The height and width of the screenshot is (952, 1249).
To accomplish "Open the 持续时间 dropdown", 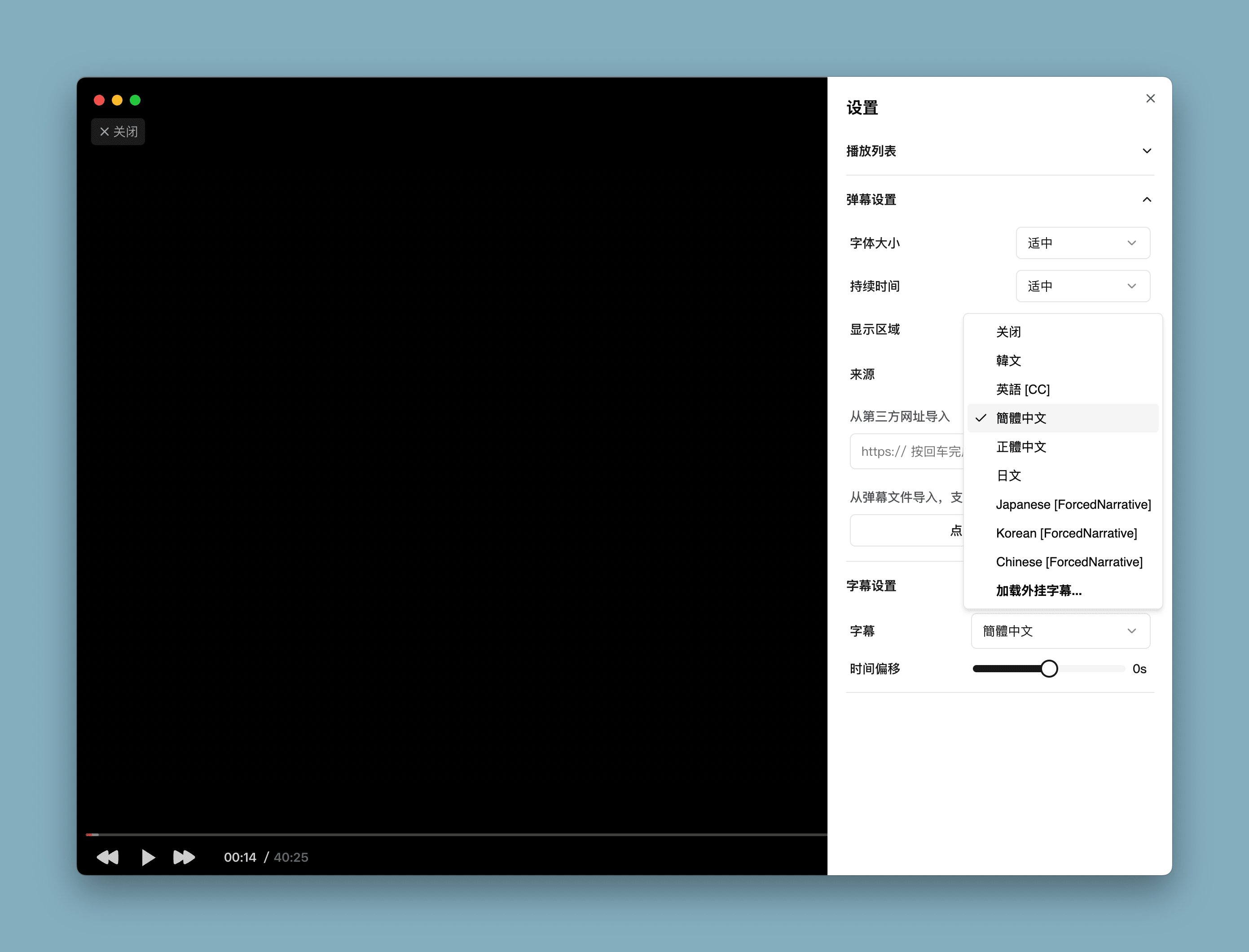I will [1082, 286].
